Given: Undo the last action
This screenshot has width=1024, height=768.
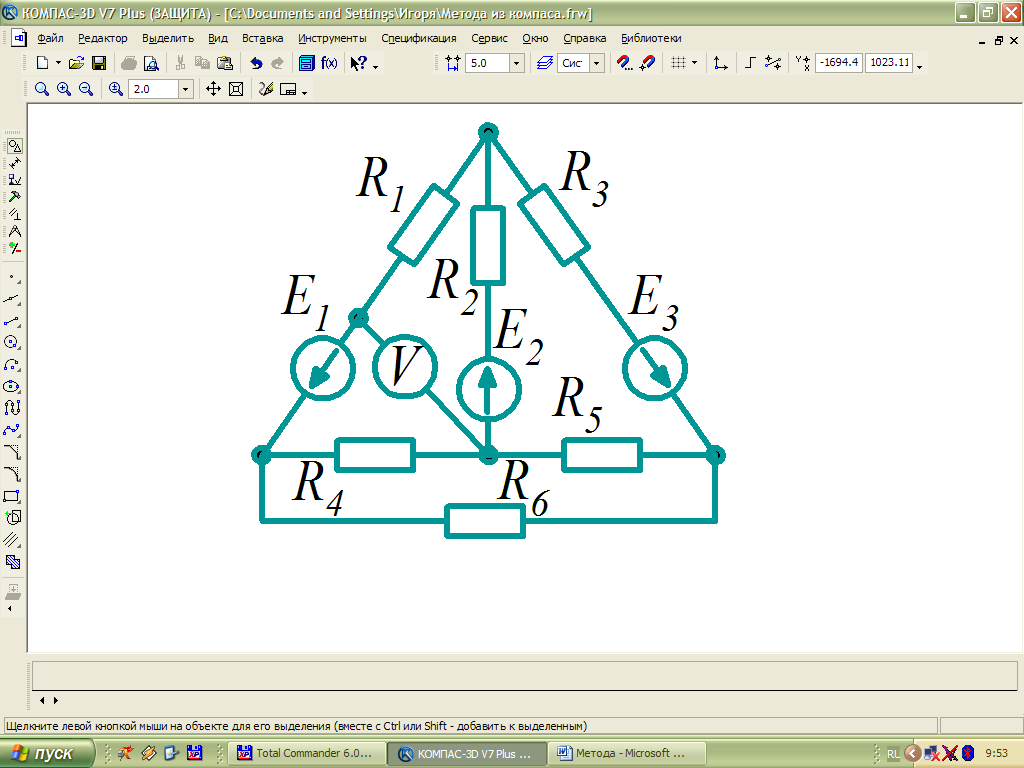Looking at the screenshot, I should pos(256,63).
